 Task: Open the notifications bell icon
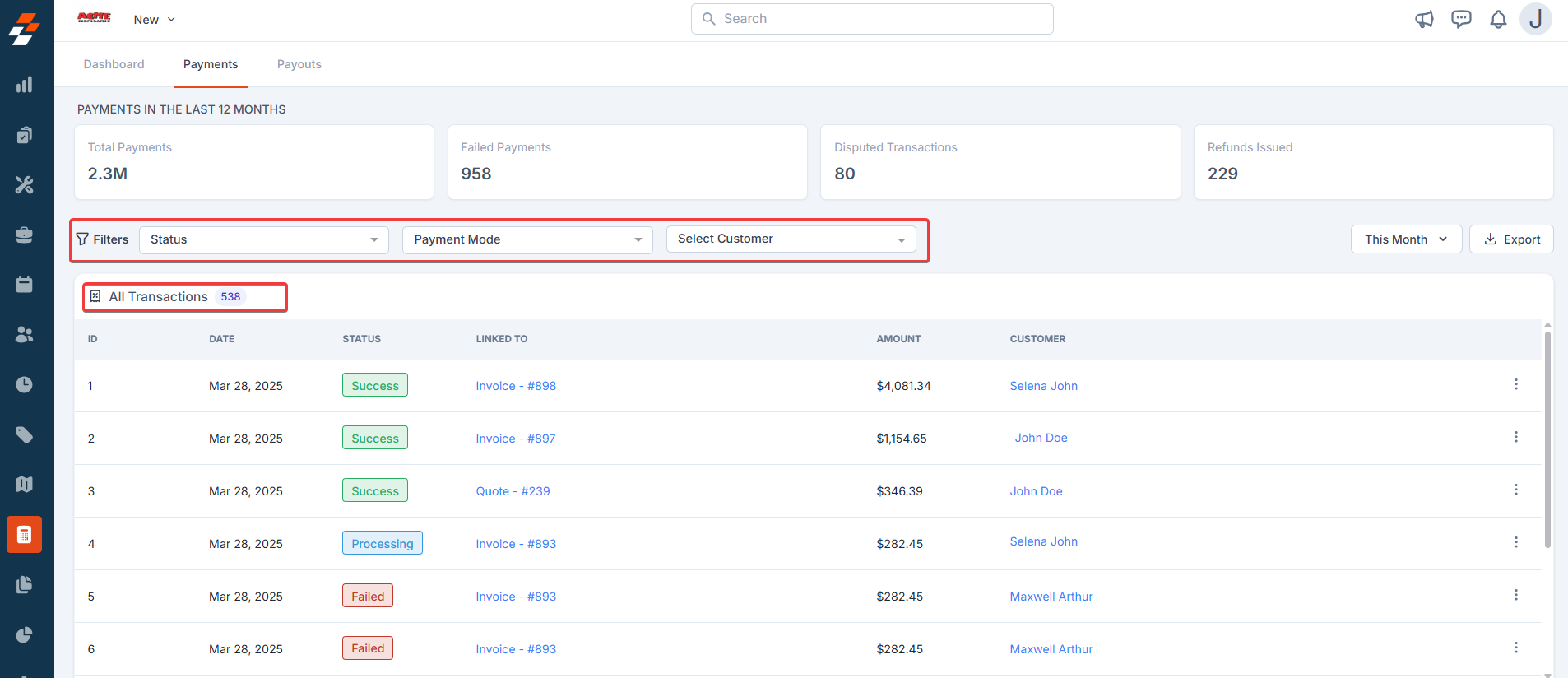coord(1498,19)
